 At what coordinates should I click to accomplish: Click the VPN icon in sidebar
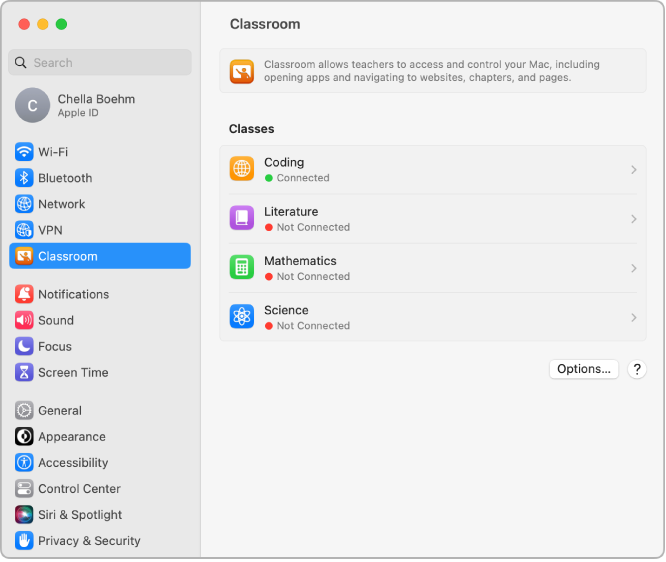[x=24, y=230]
